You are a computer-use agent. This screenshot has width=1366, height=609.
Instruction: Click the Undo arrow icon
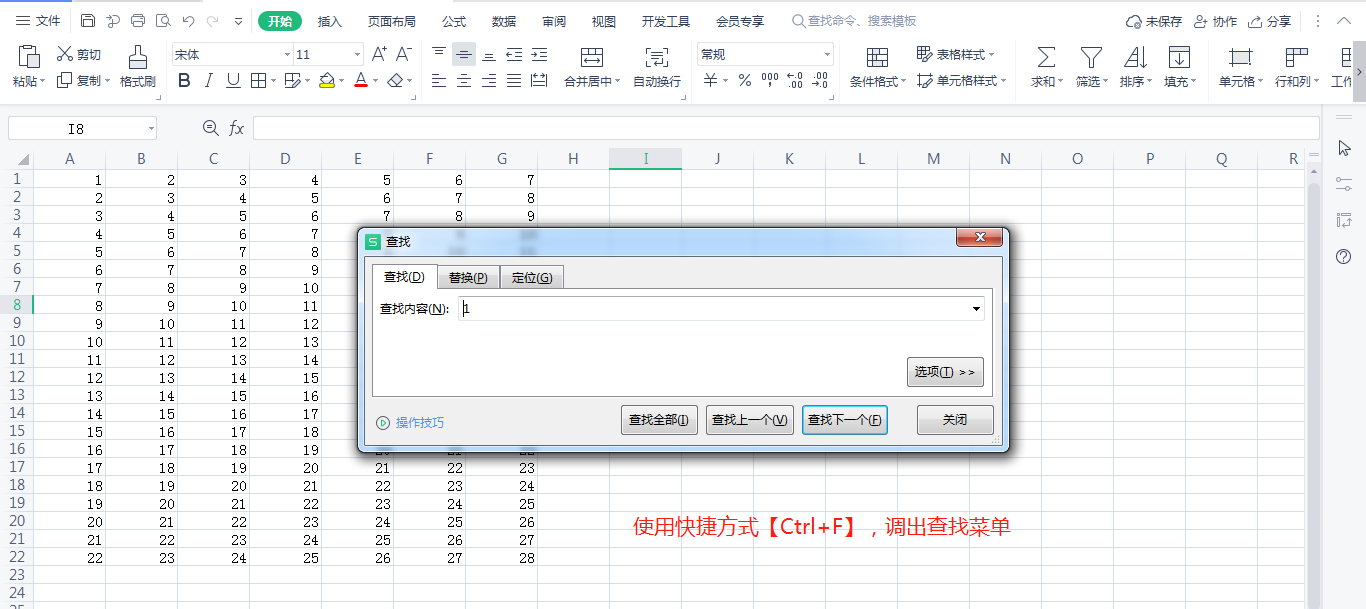pos(188,21)
